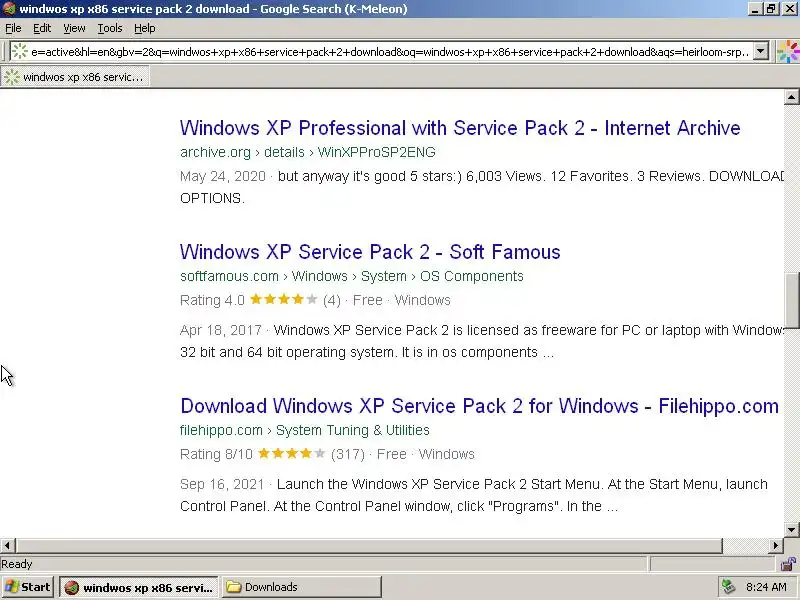This screenshot has width=800, height=600.
Task: Open 'Windows XP Service Pack 2 - Soft Famous' link
Action: tap(370, 252)
